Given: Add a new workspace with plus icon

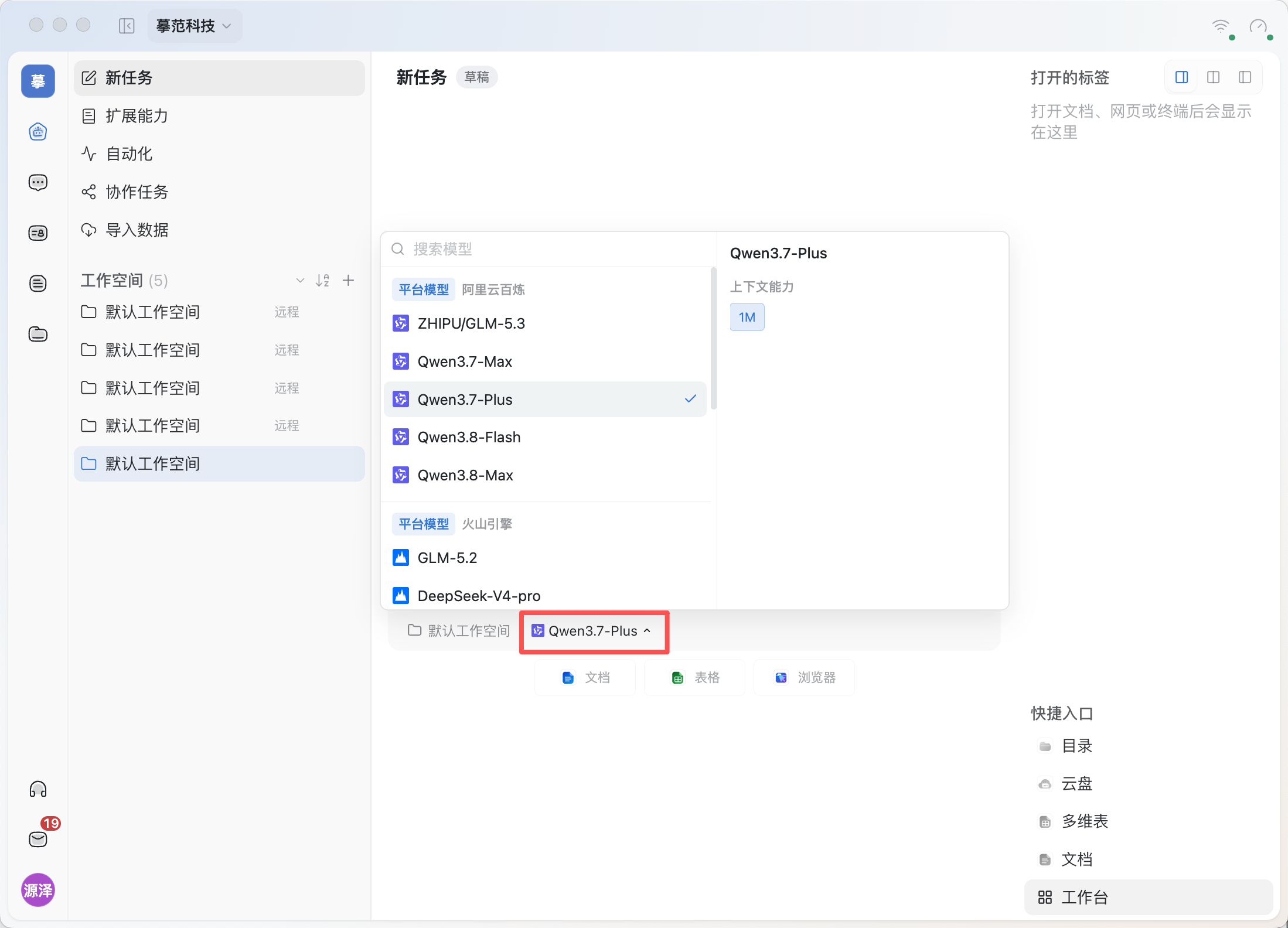Looking at the screenshot, I should pyautogui.click(x=349, y=281).
